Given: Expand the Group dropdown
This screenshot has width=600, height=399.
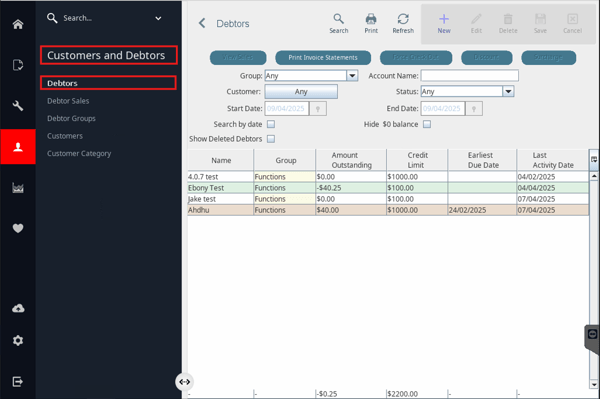Looking at the screenshot, I should 352,76.
